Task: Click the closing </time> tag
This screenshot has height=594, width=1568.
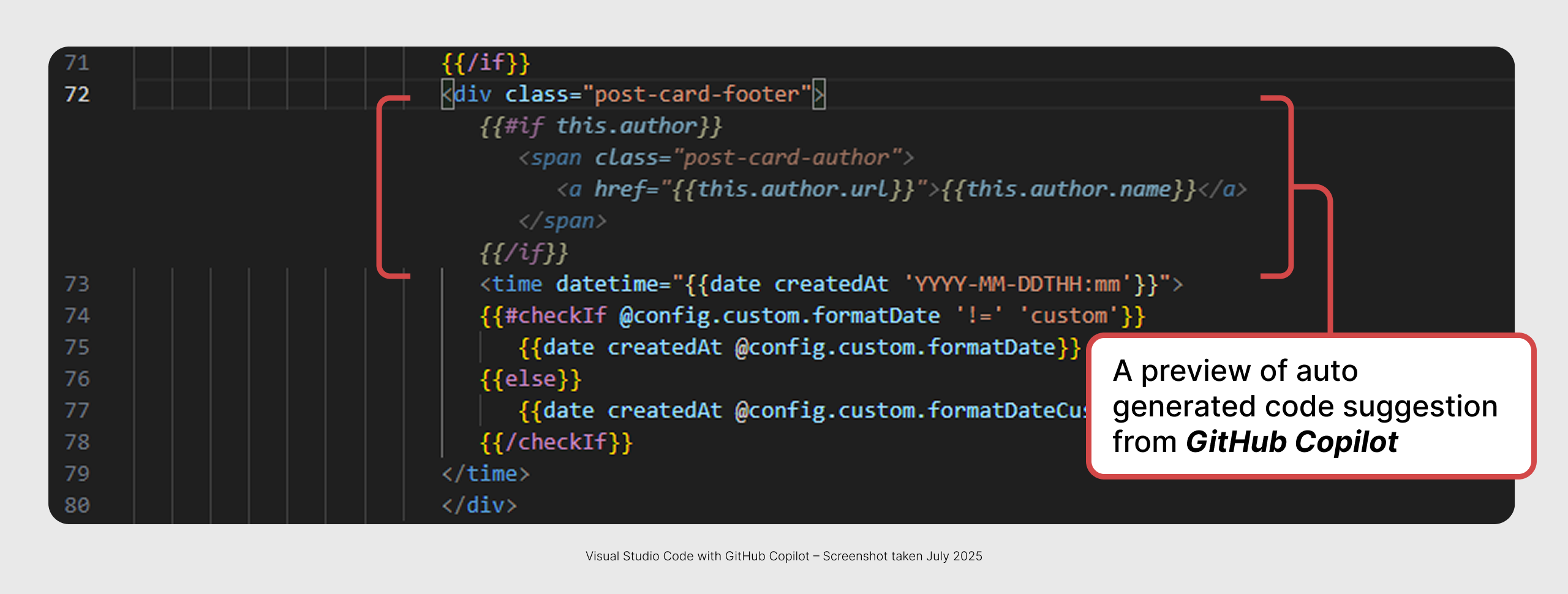Action: tap(486, 474)
